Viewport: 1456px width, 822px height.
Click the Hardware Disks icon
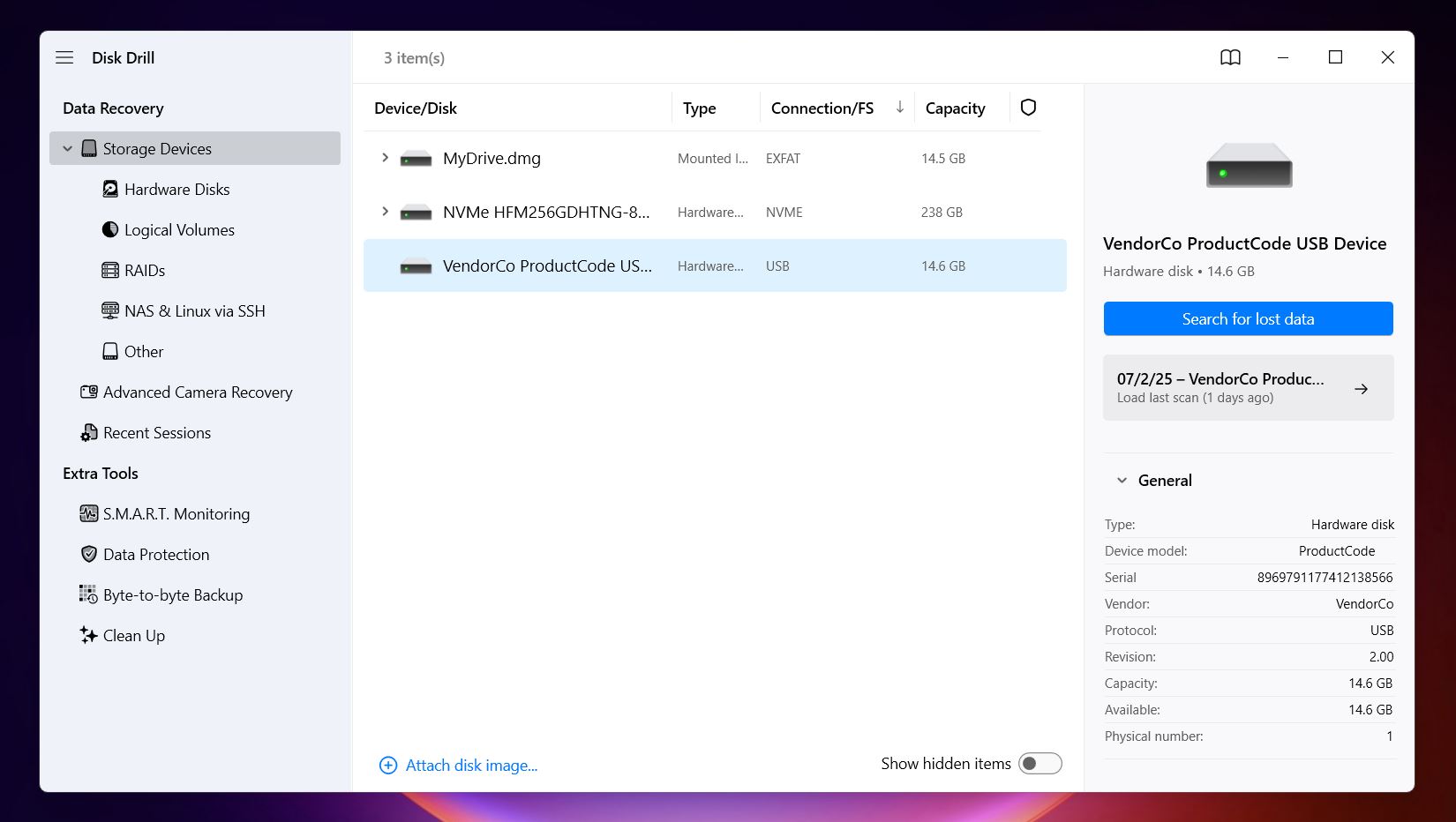pyautogui.click(x=110, y=189)
